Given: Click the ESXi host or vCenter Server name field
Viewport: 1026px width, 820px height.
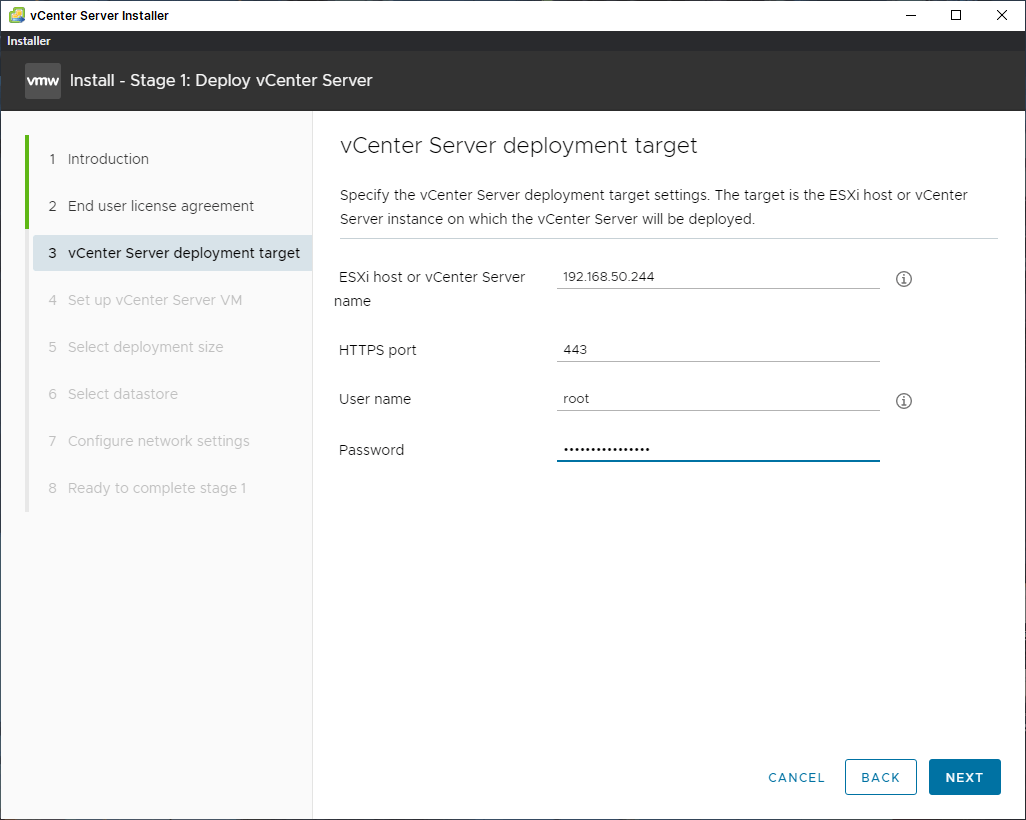Looking at the screenshot, I should (717, 277).
